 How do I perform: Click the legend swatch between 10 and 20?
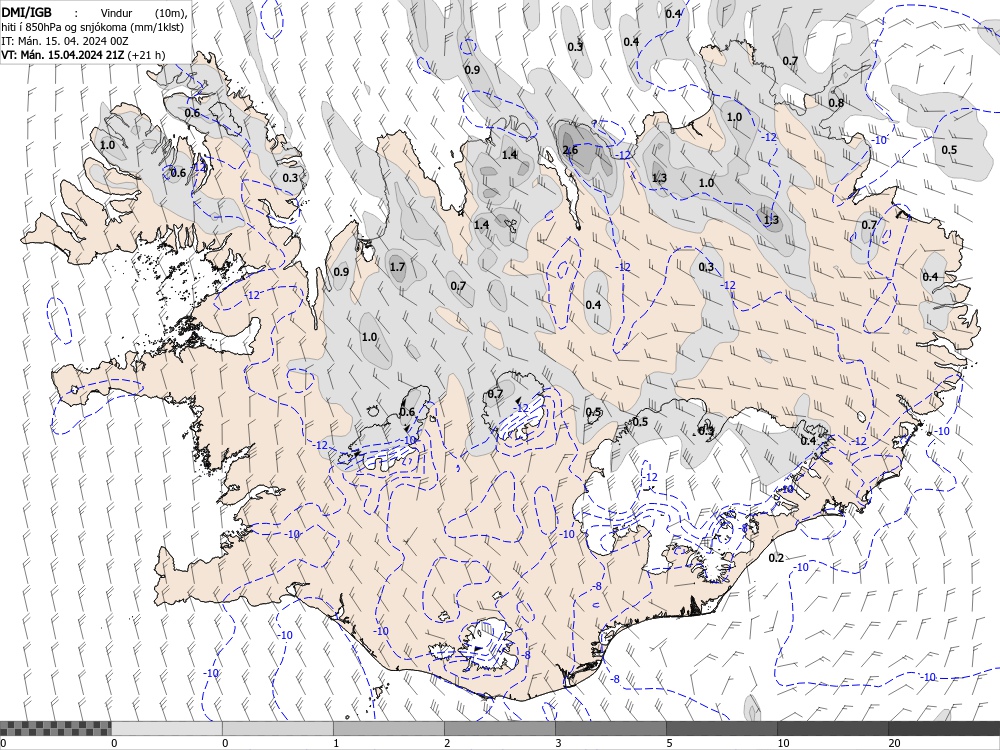click(x=833, y=728)
